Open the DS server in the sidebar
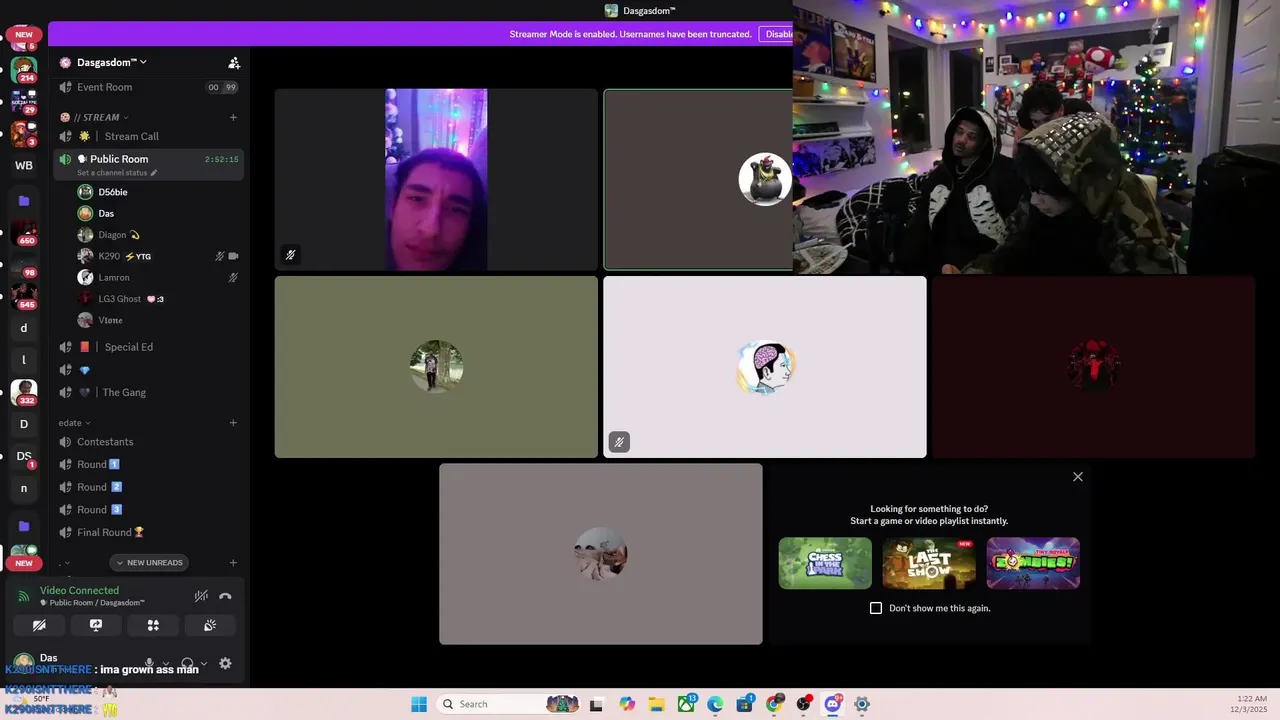 24,456
